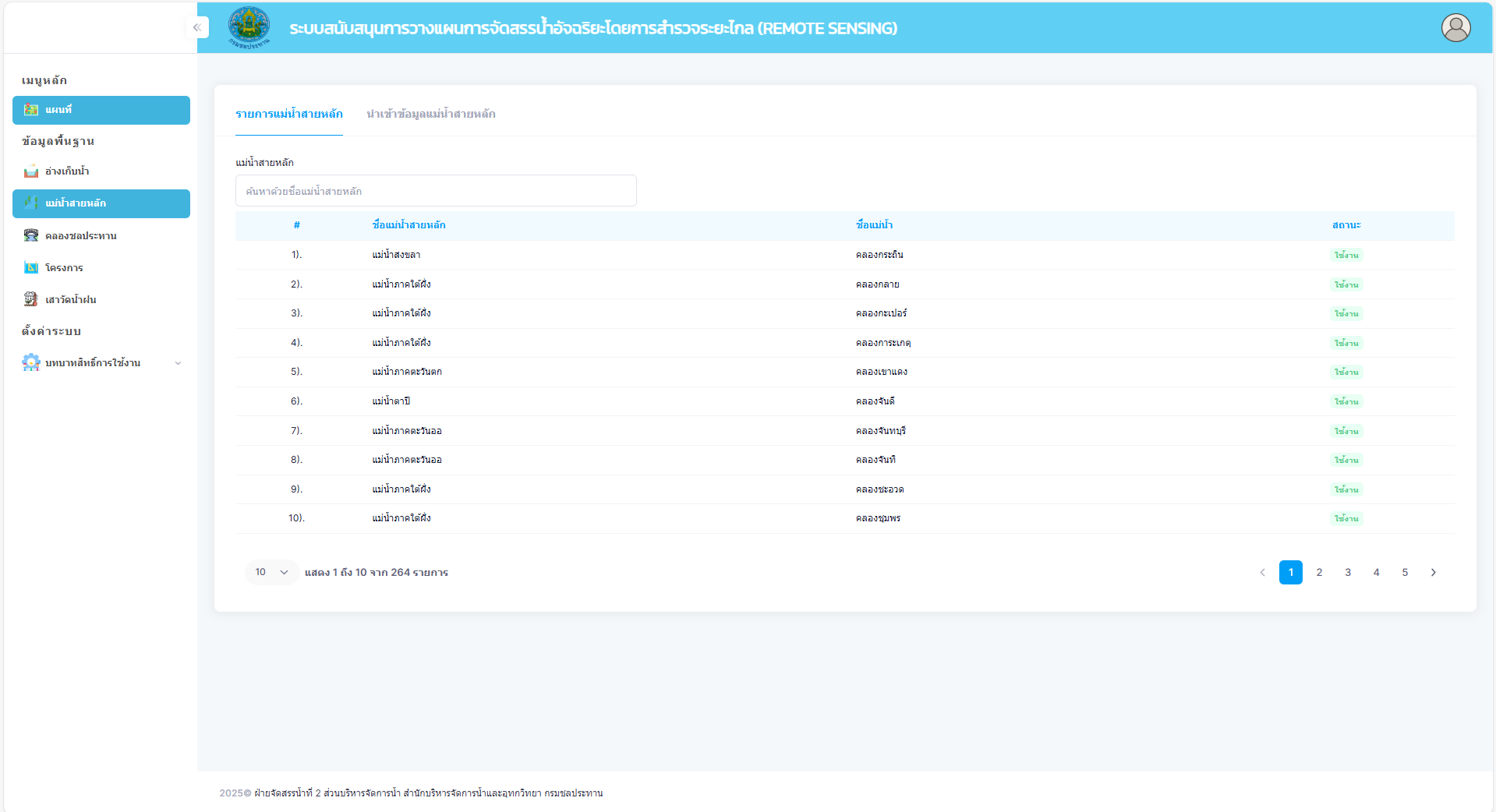Screen dimensions: 1496x812
Task: Go to page 2 of results
Action: (1319, 572)
